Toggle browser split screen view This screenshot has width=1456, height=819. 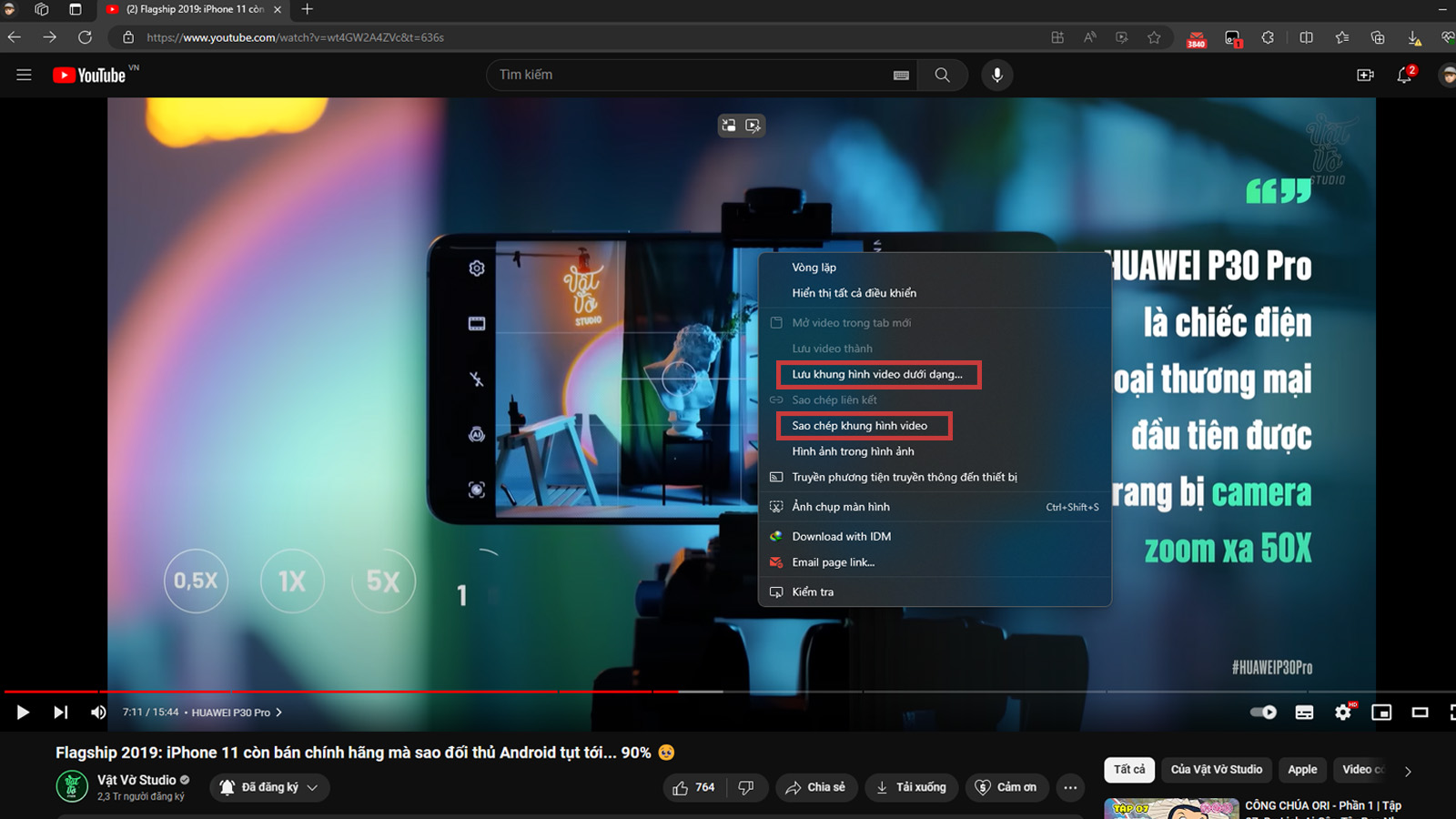tap(1306, 37)
